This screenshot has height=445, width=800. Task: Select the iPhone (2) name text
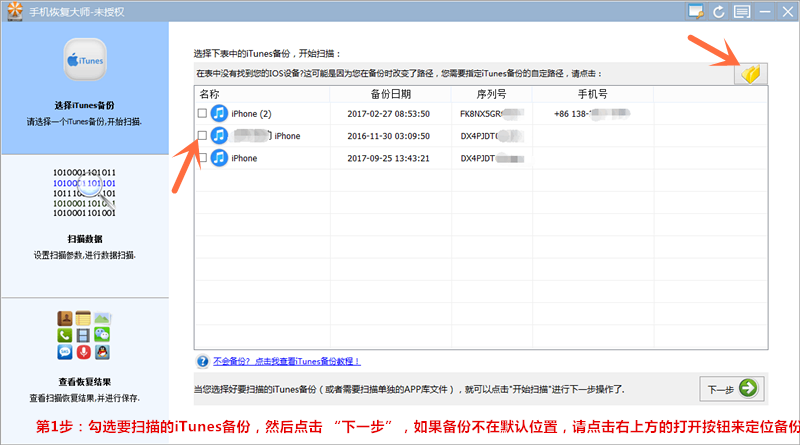click(251, 114)
